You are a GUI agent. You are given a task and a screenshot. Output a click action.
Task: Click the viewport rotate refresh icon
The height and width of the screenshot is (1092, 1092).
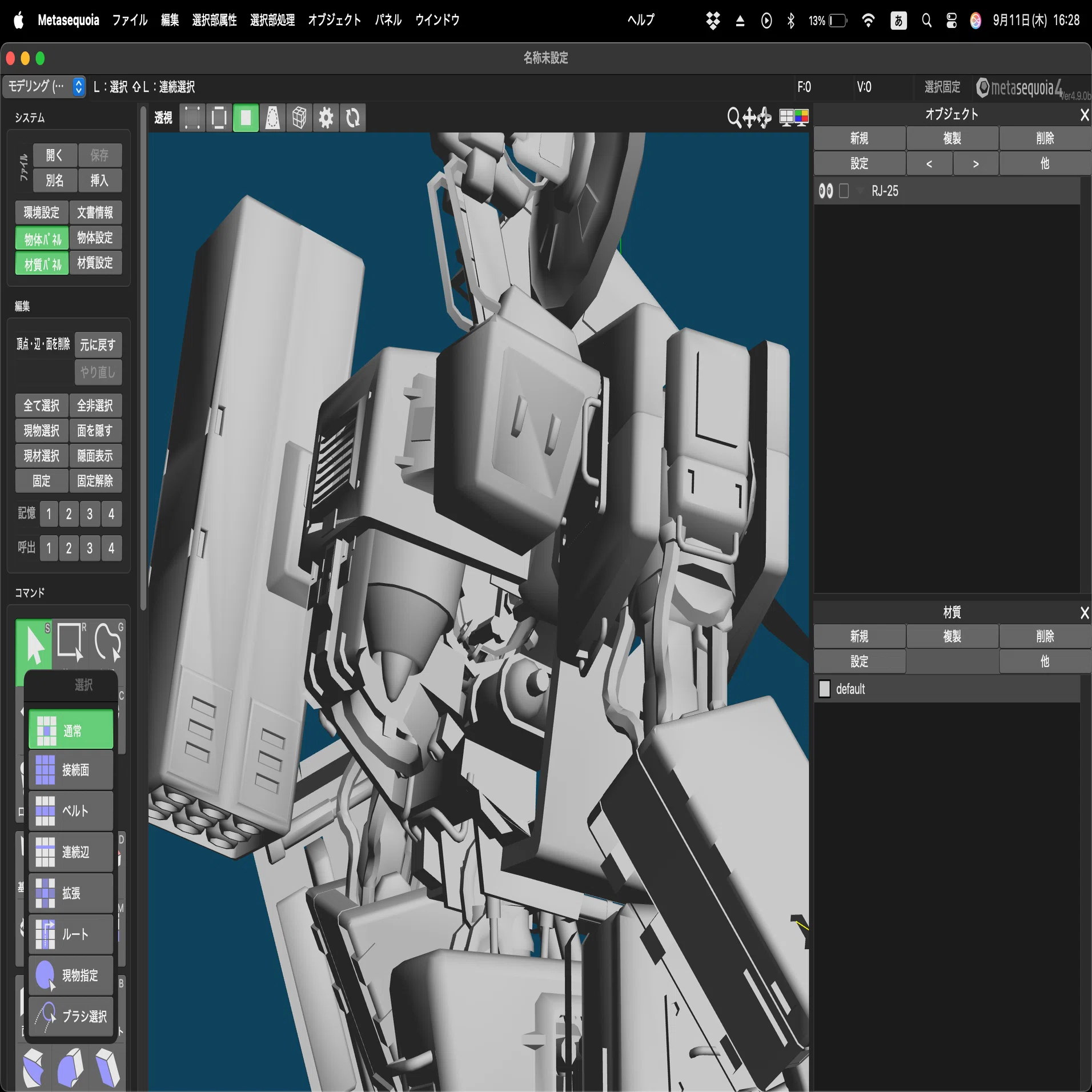(x=353, y=118)
